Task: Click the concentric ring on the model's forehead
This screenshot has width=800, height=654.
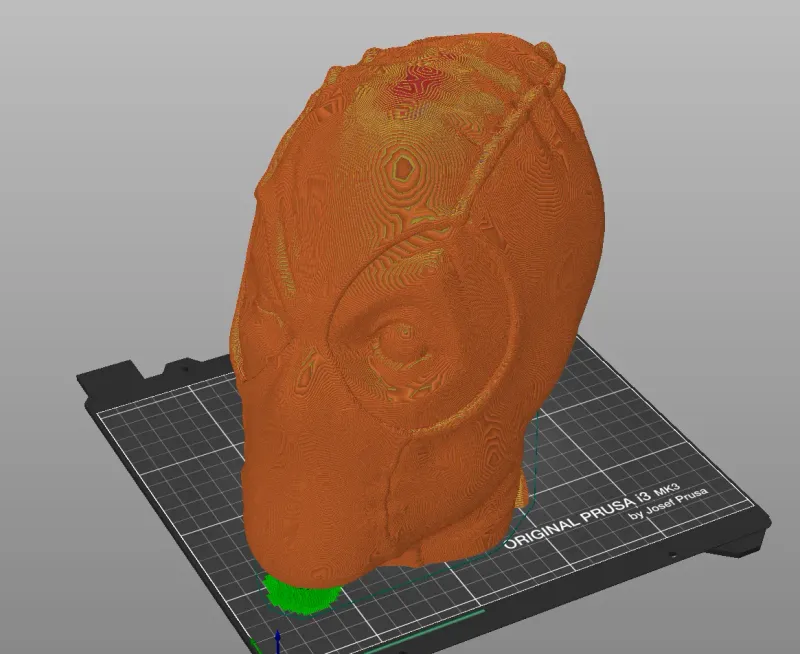Action: [x=403, y=167]
